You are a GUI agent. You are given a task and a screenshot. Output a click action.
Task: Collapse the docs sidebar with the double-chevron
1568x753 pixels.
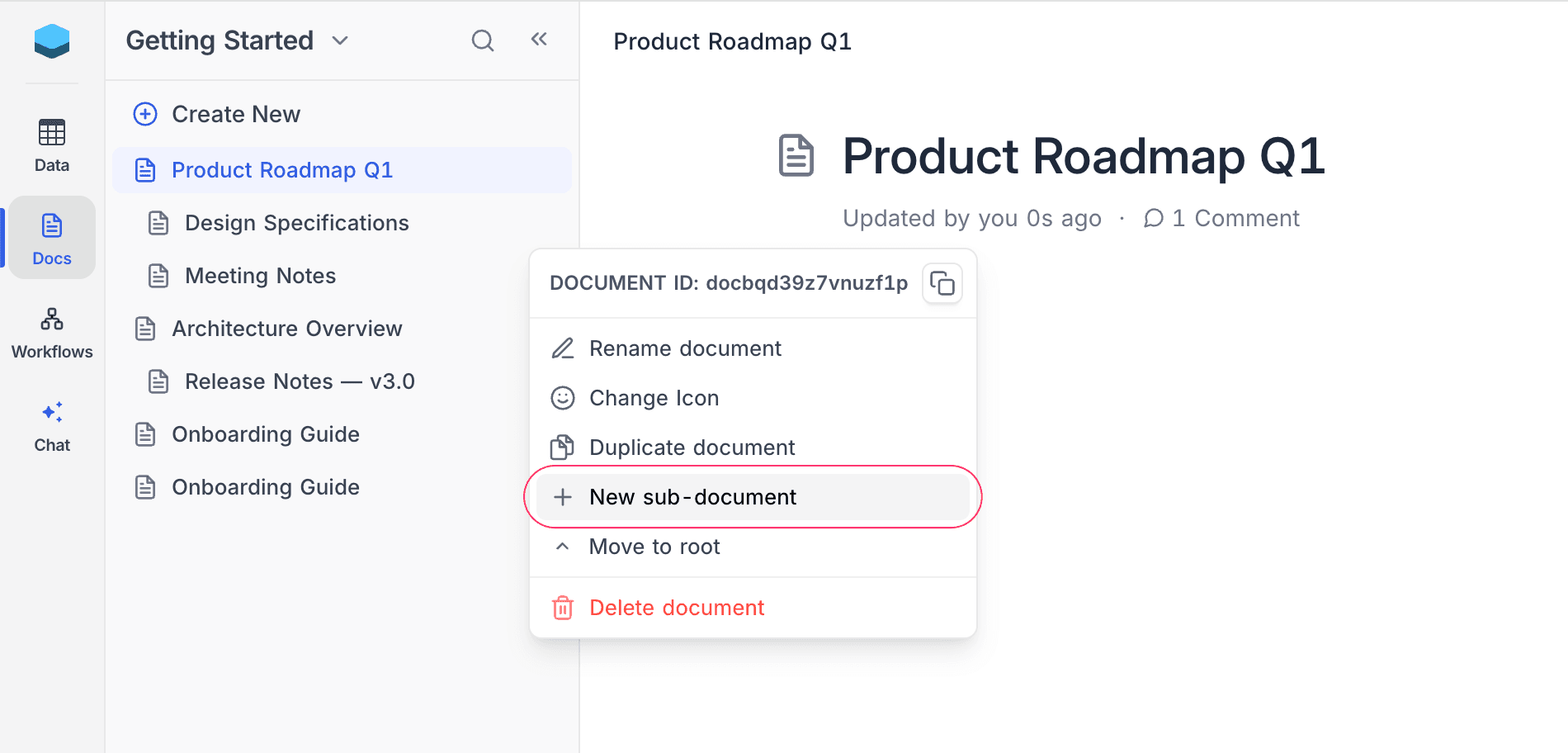coord(538,38)
